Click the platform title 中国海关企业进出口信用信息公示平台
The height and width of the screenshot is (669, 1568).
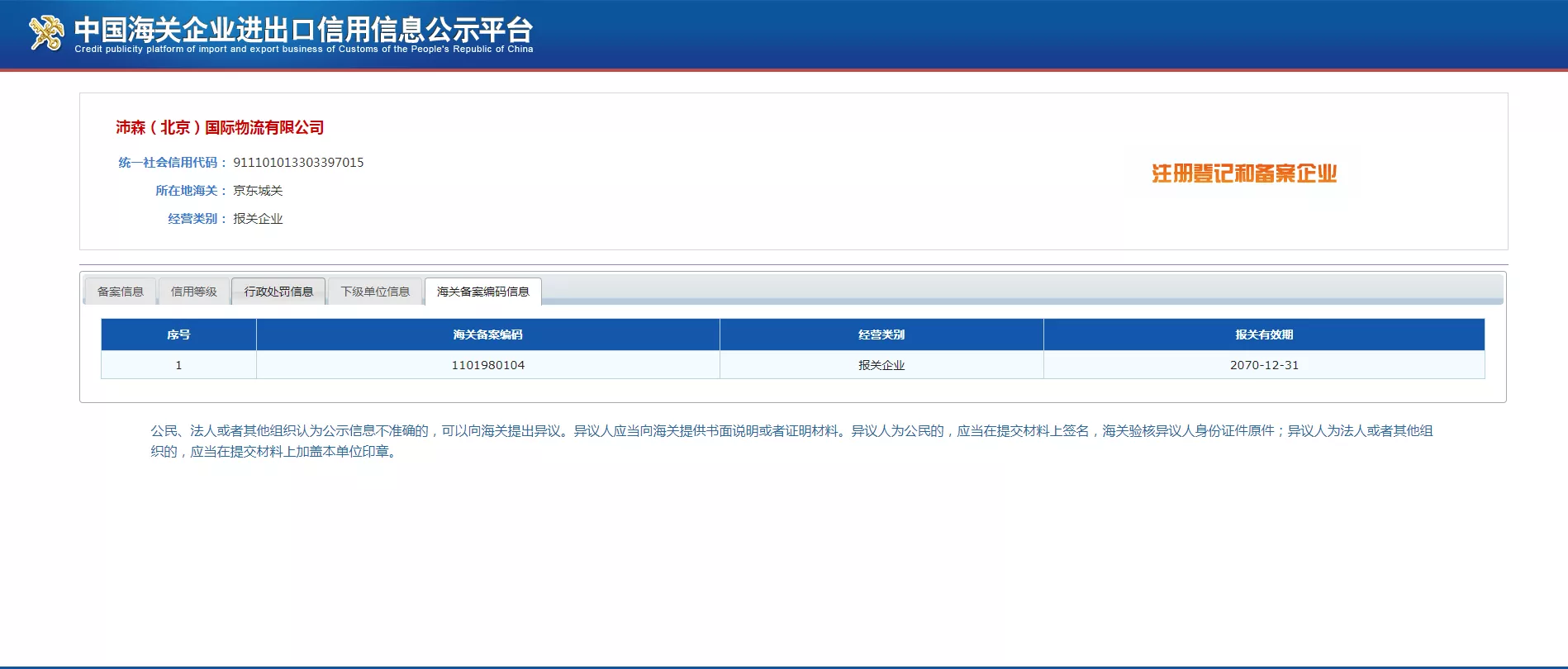tap(303, 30)
